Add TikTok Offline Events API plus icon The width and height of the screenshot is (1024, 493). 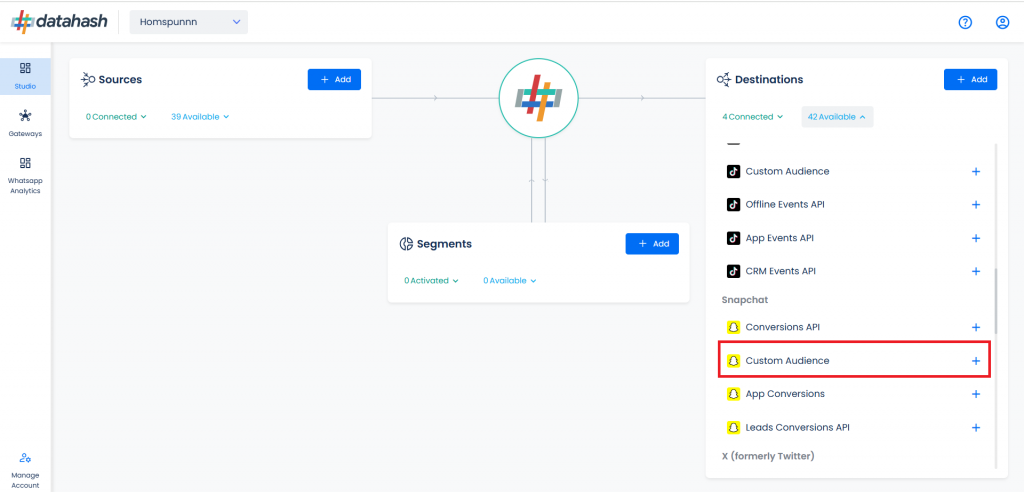click(976, 204)
